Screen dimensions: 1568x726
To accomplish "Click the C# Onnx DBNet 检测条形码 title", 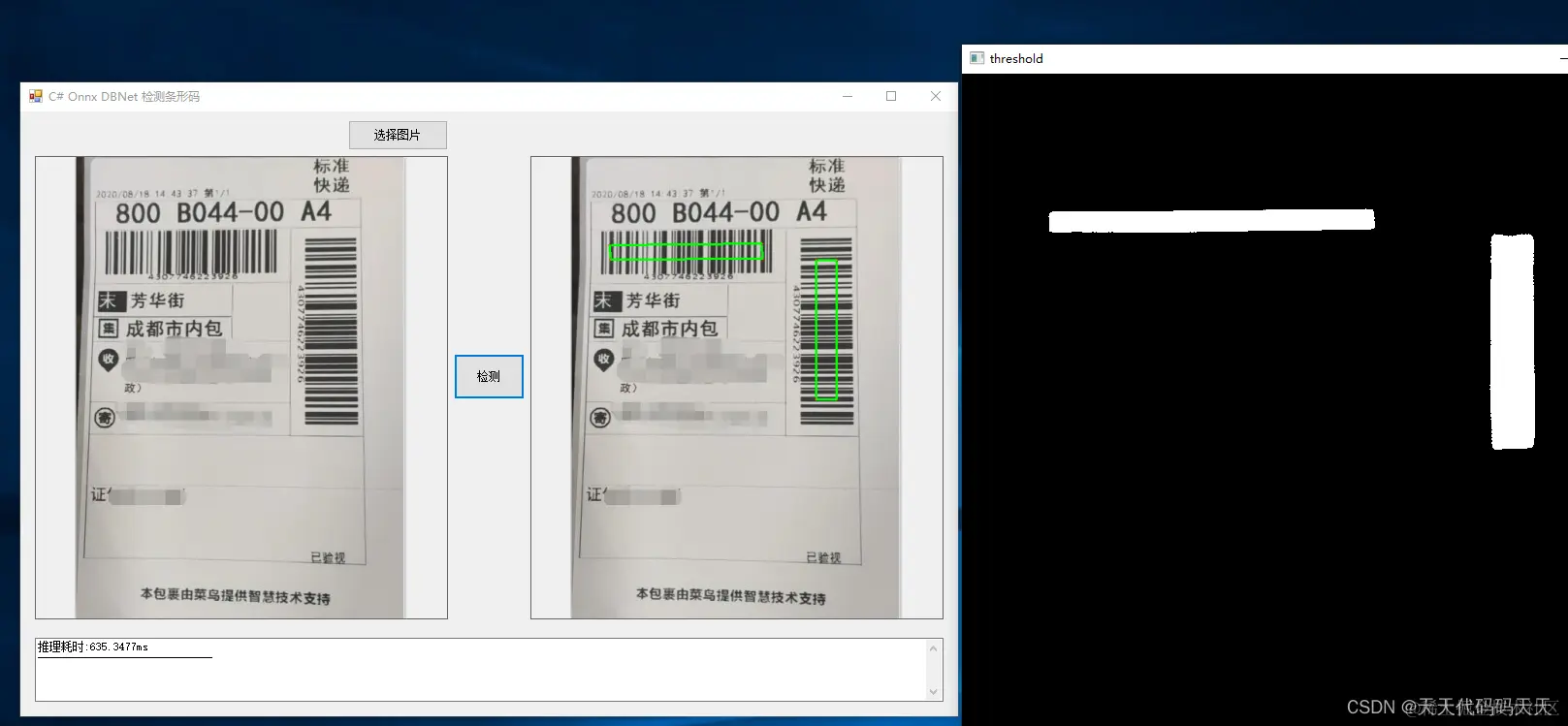I will (124, 96).
